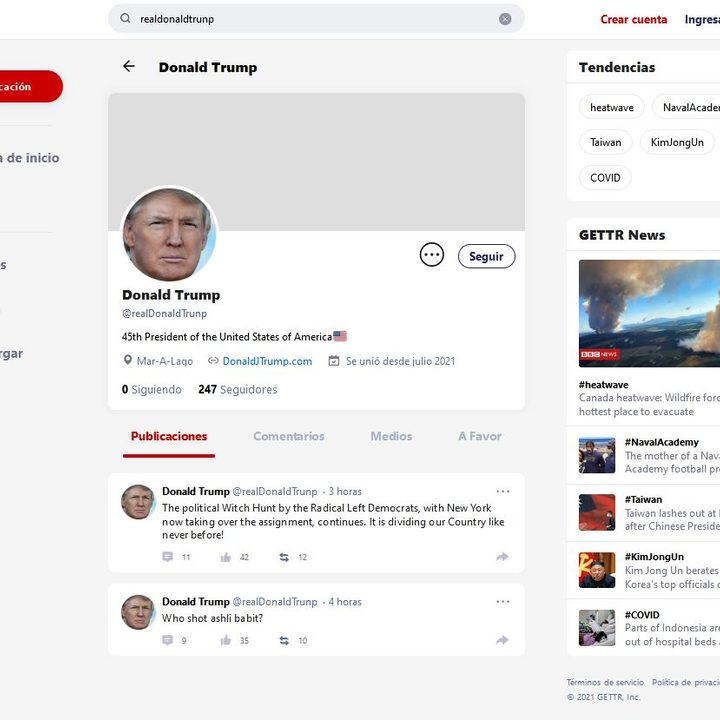
Task: Expand options menu on the second post
Action: tap(502, 602)
